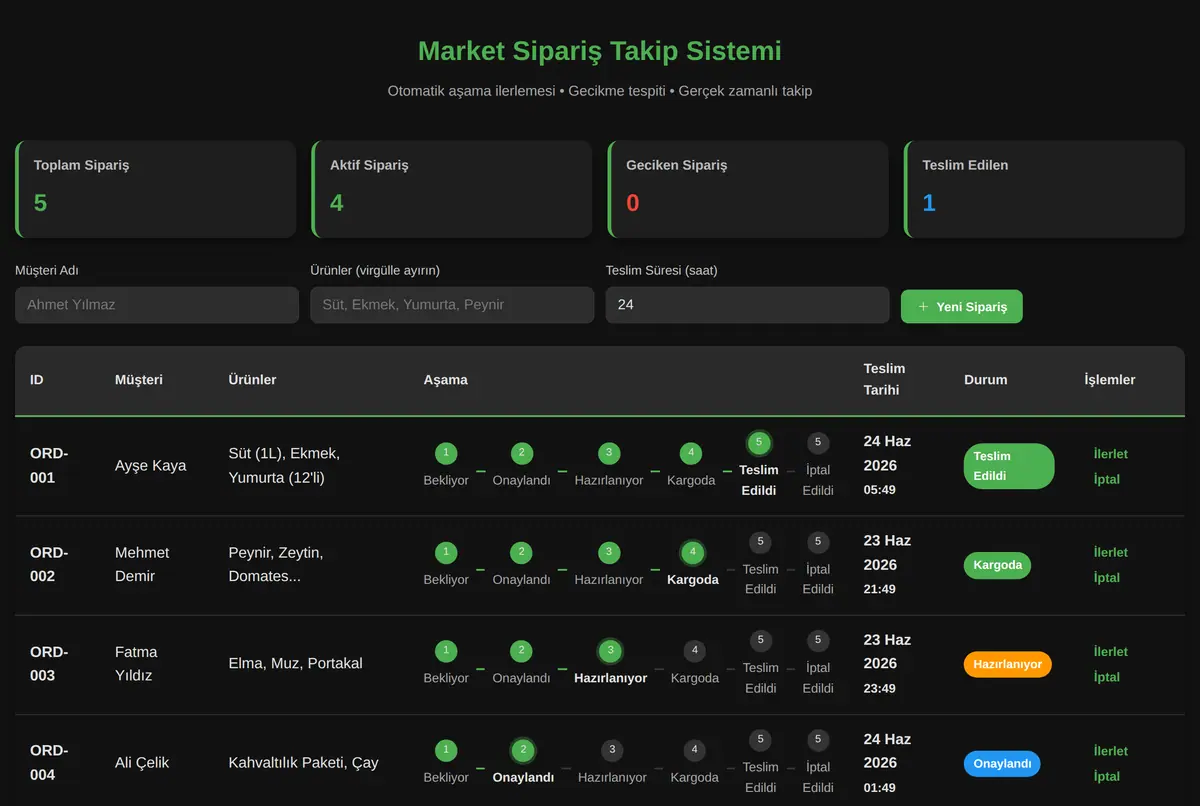
Task: Click products cell Elma, Muz, Portakal
Action: (295, 664)
